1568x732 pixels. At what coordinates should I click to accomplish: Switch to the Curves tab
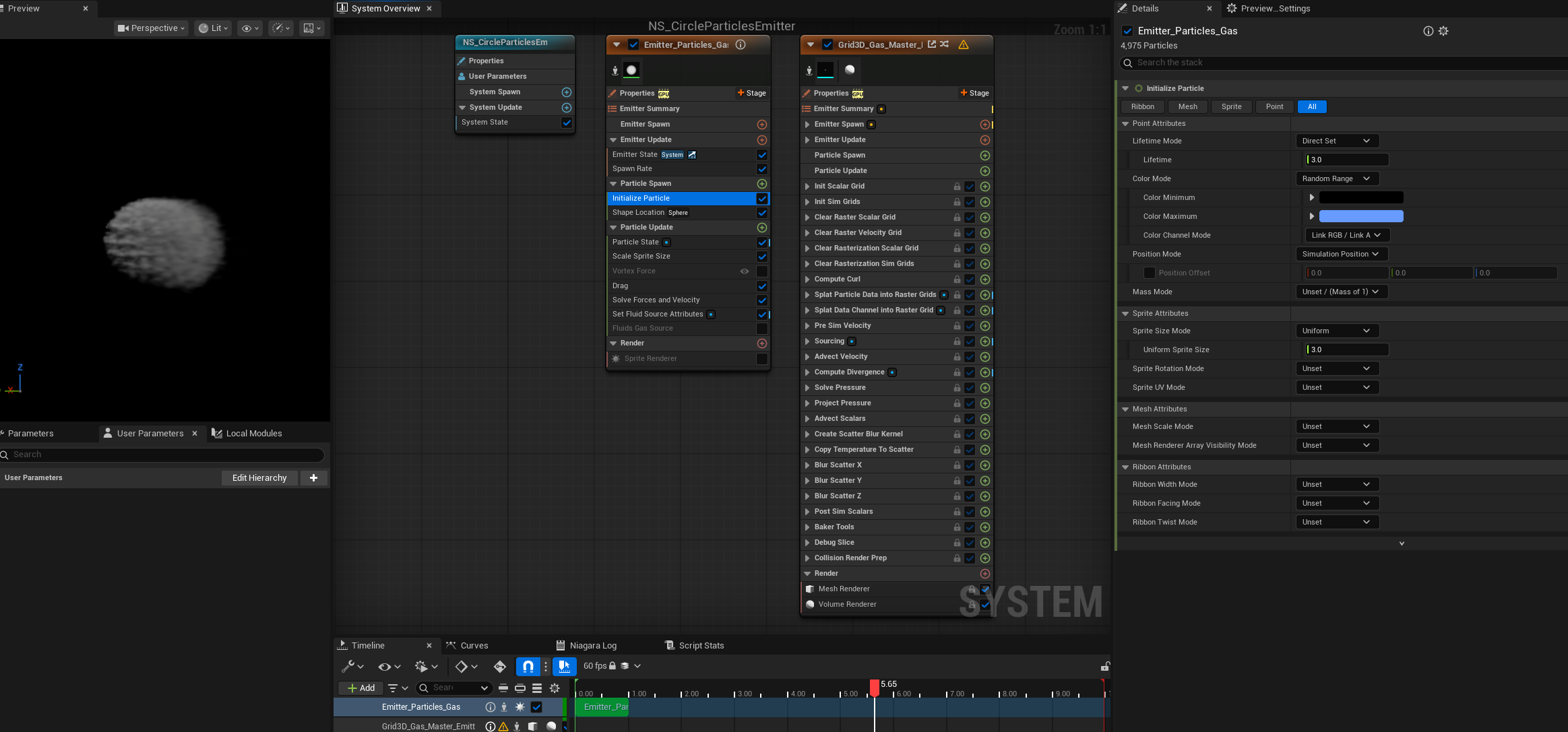[x=474, y=645]
